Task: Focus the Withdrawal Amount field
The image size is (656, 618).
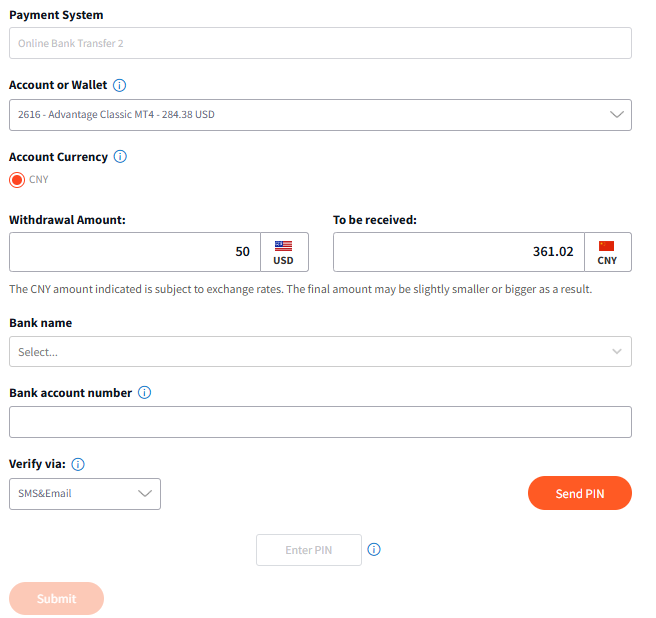Action: 135,252
